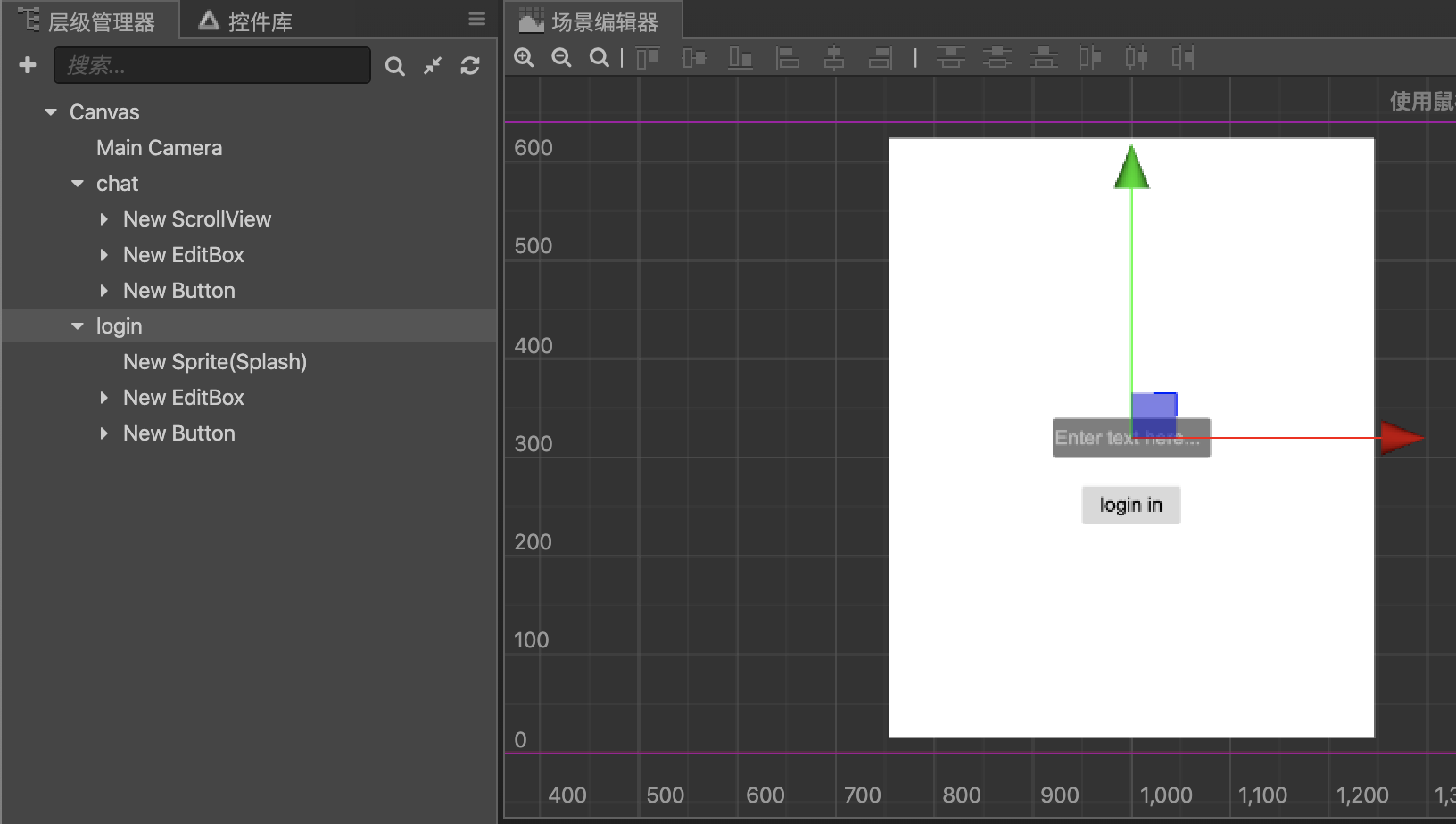
Task: Click the distribute horizontally icon on the toolbar
Action: [x=1137, y=57]
